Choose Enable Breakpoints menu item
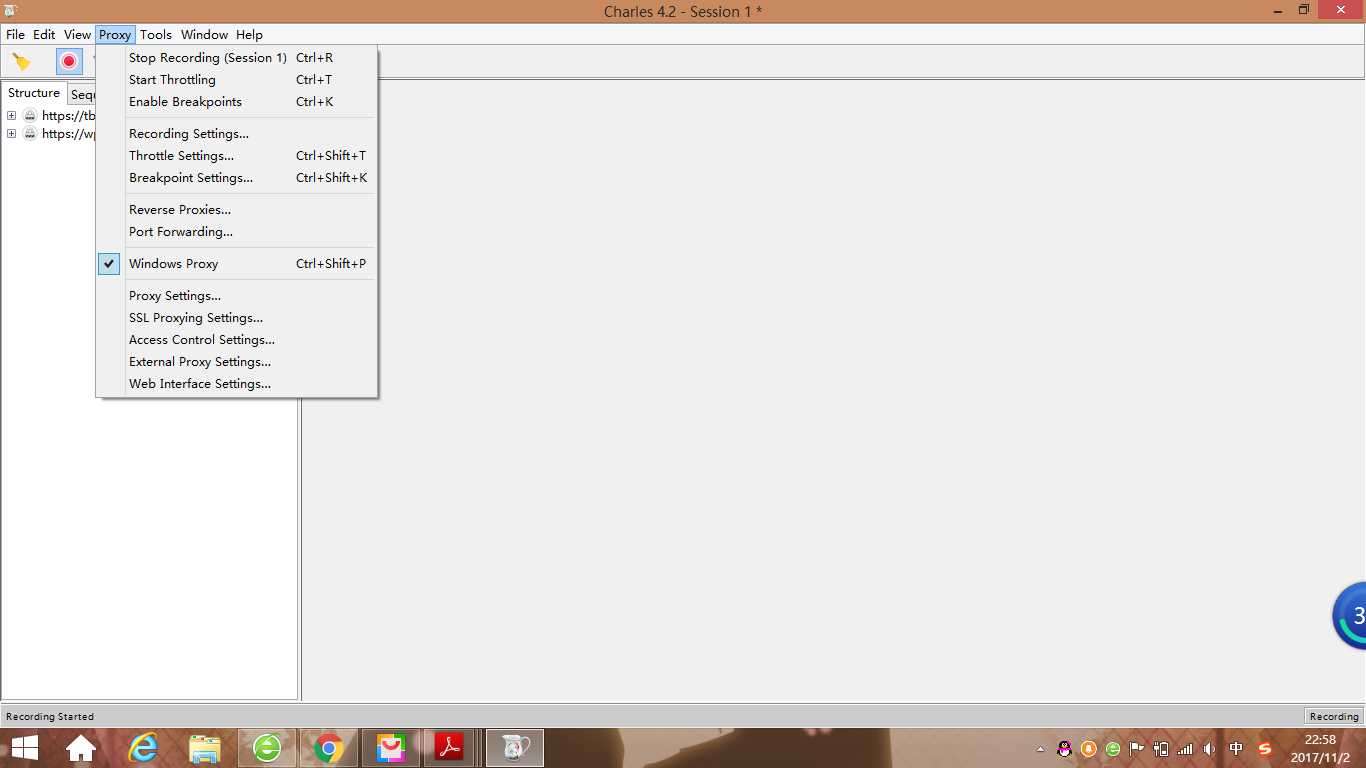 click(x=237, y=102)
